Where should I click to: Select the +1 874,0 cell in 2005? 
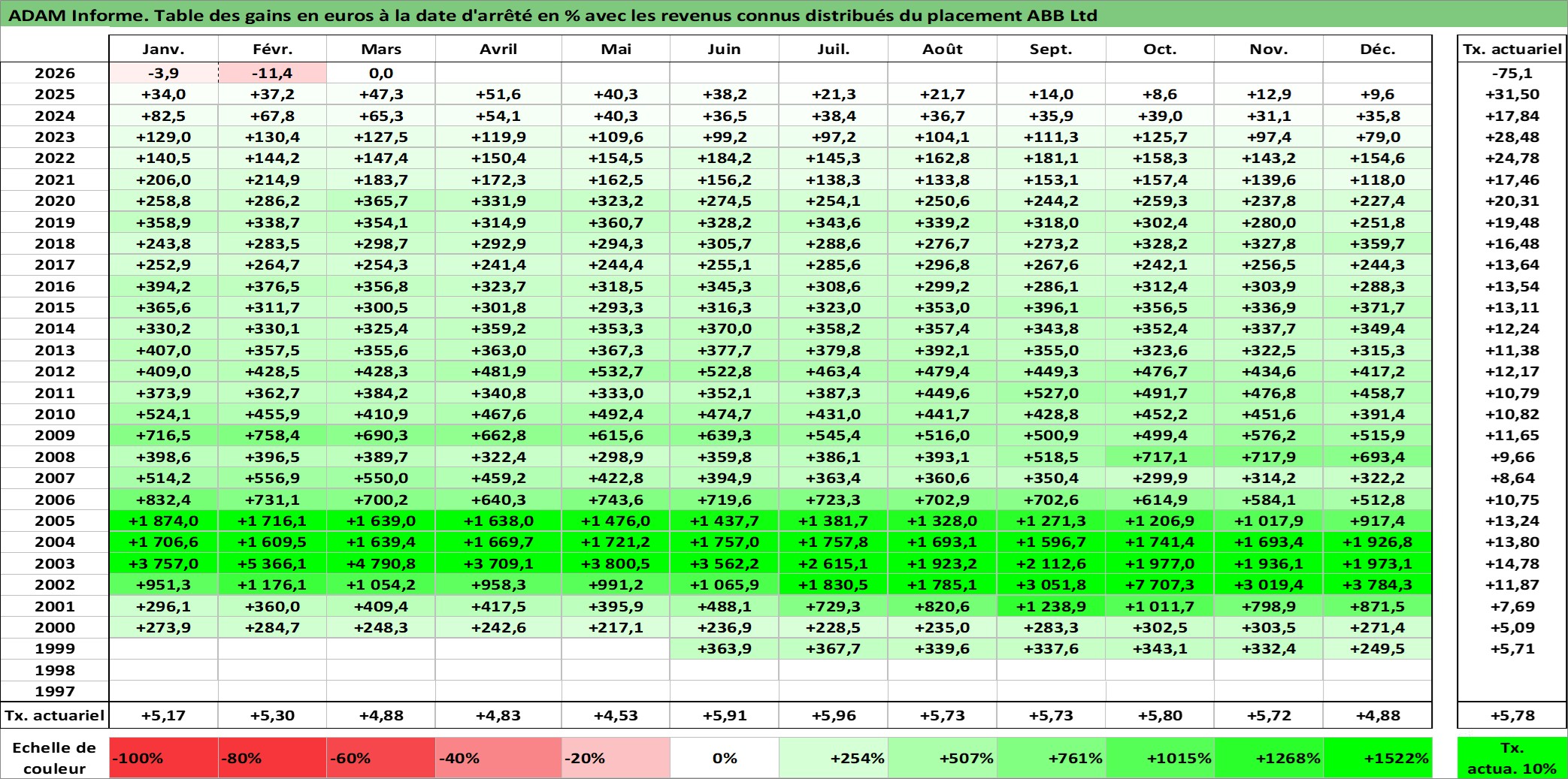(x=163, y=521)
